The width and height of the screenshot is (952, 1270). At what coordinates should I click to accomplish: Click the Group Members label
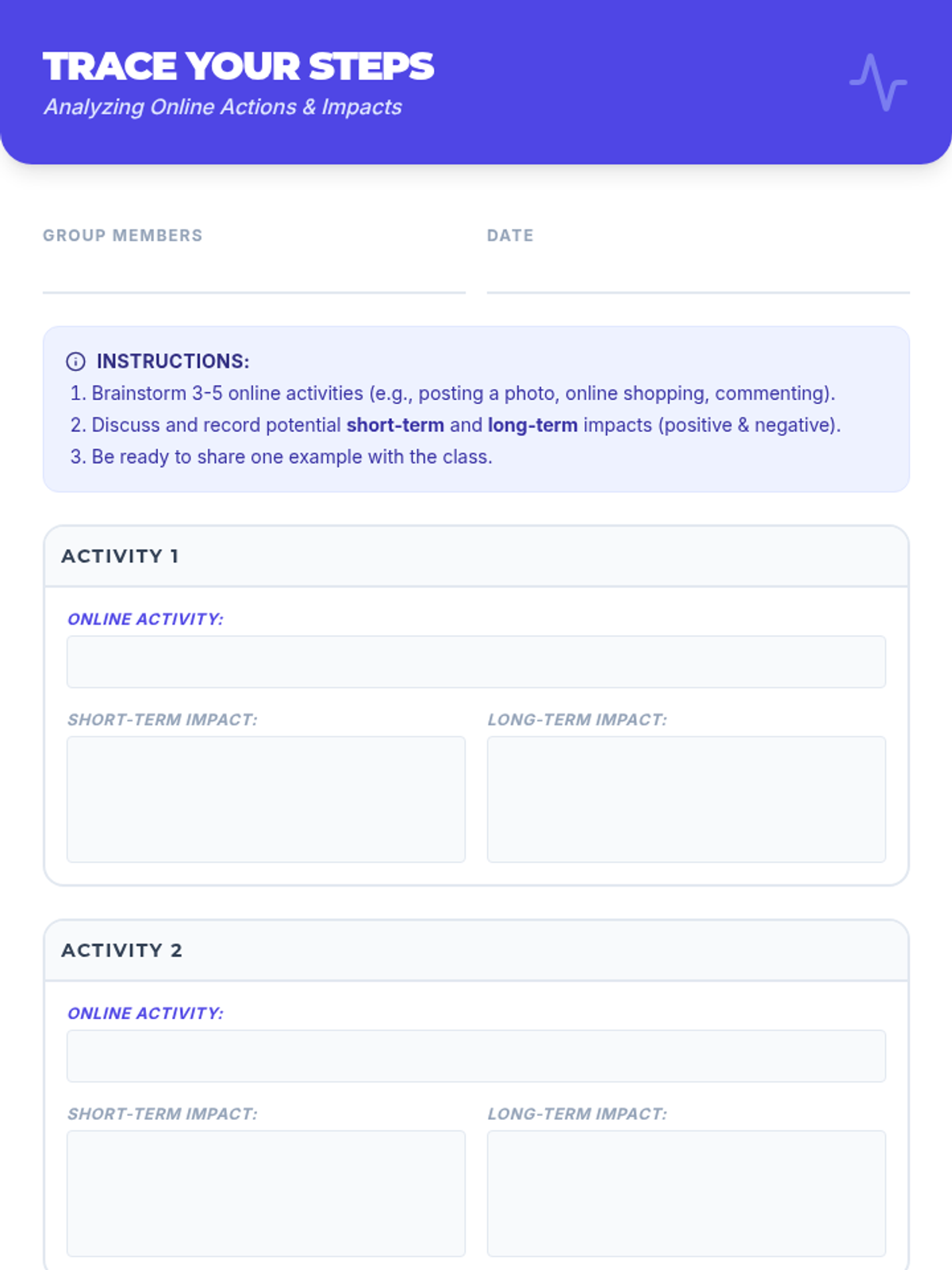tap(123, 236)
